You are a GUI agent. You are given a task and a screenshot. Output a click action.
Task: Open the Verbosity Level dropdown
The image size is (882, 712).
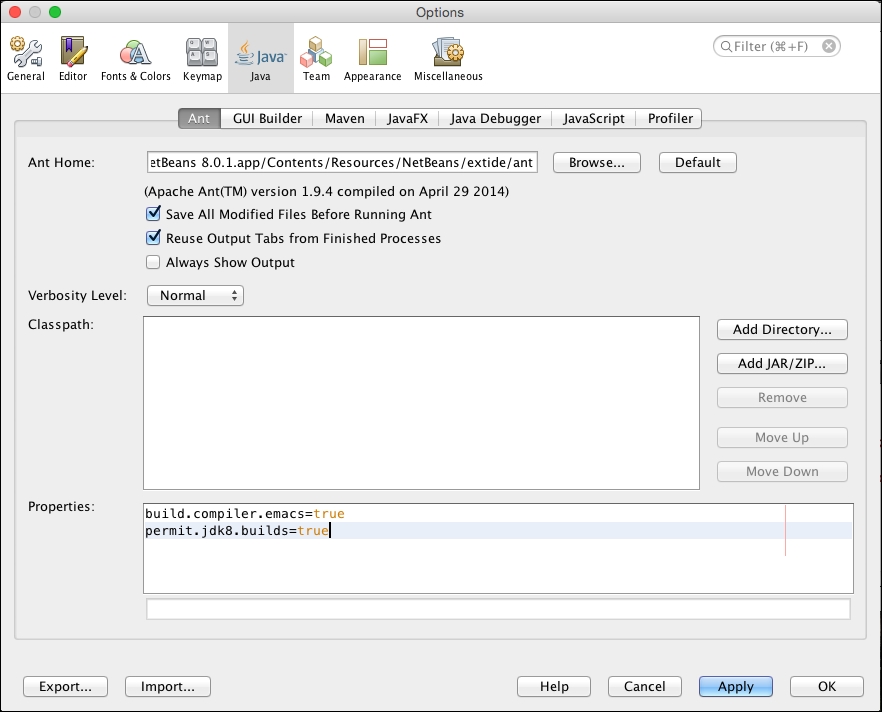tap(195, 295)
